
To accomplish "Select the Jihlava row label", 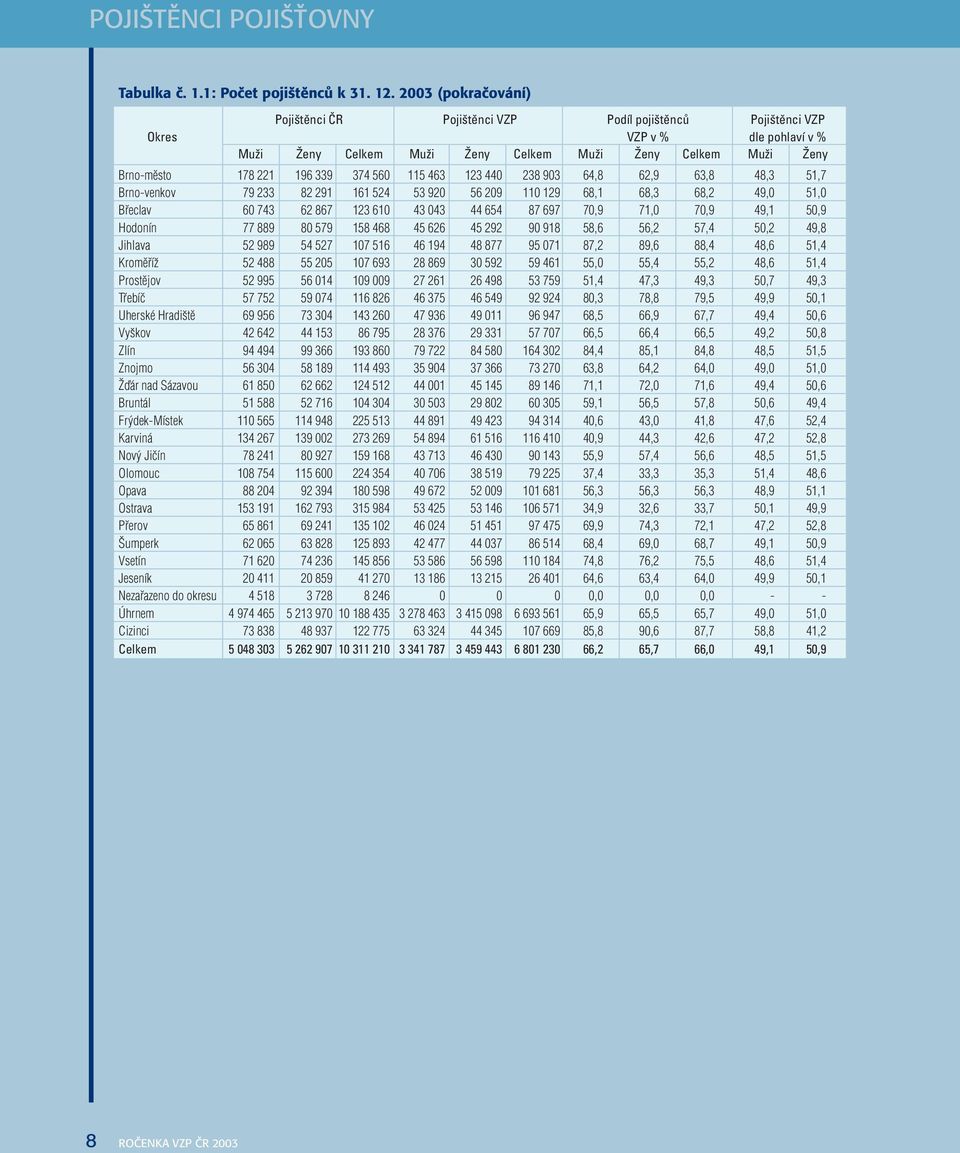I will click(135, 246).
